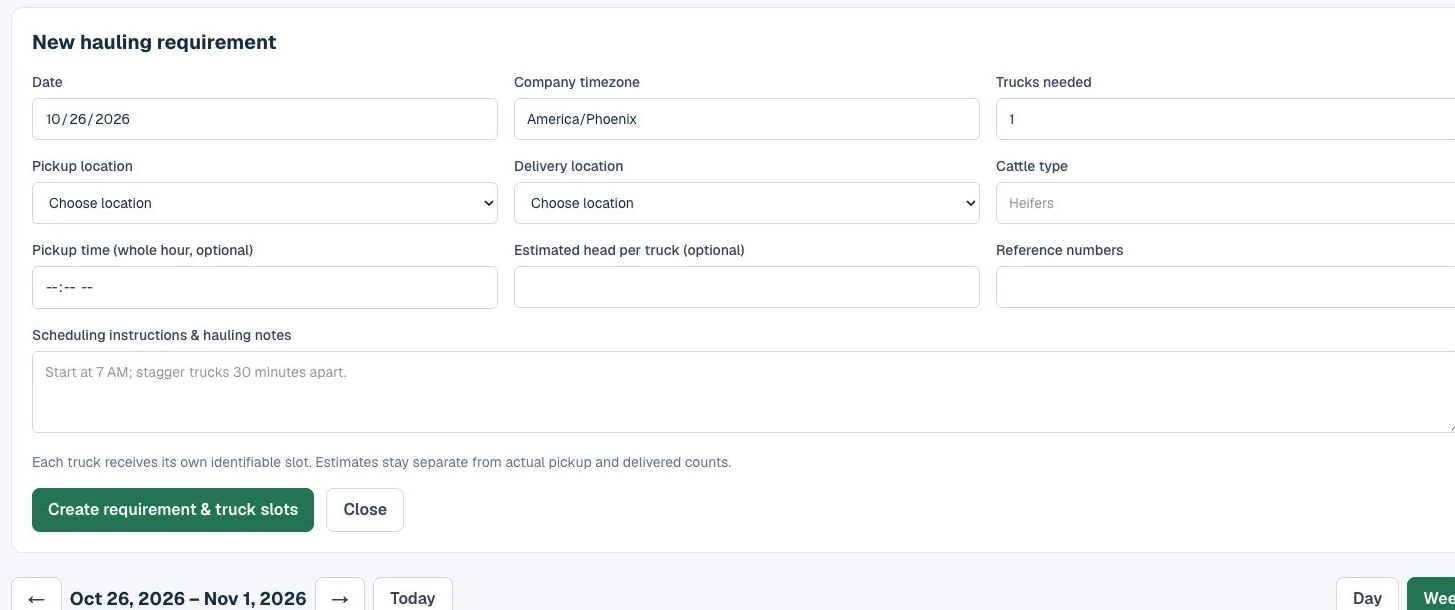Viewport: 1455px width, 610px height.
Task: Set the Trucks needed value
Action: tap(1225, 119)
